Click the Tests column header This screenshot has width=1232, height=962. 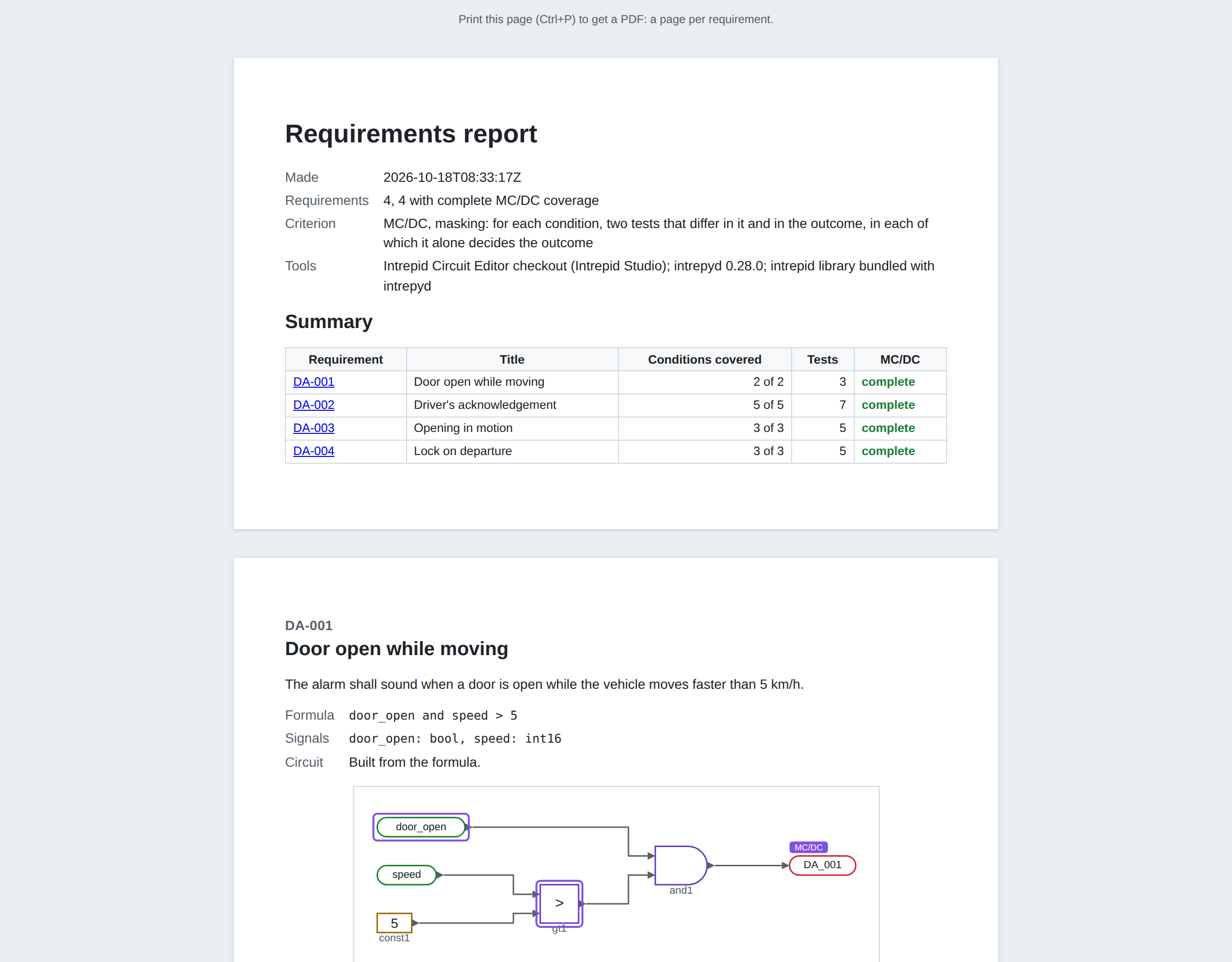(x=822, y=359)
